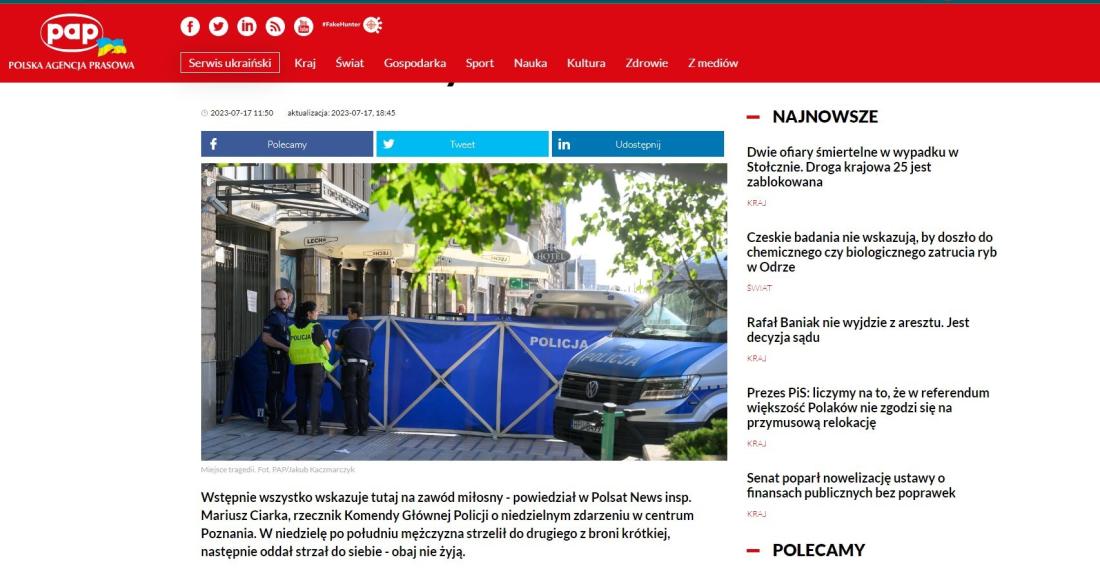Share article via Facebook Polecamy button
The height and width of the screenshot is (571, 1100).
(287, 144)
